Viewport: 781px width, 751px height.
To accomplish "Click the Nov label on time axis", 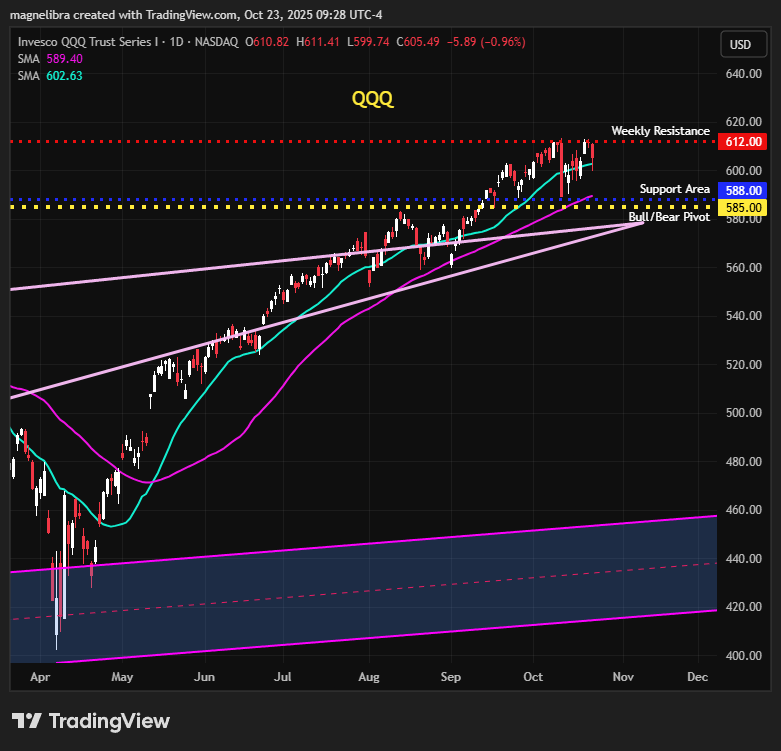I will [x=623, y=677].
